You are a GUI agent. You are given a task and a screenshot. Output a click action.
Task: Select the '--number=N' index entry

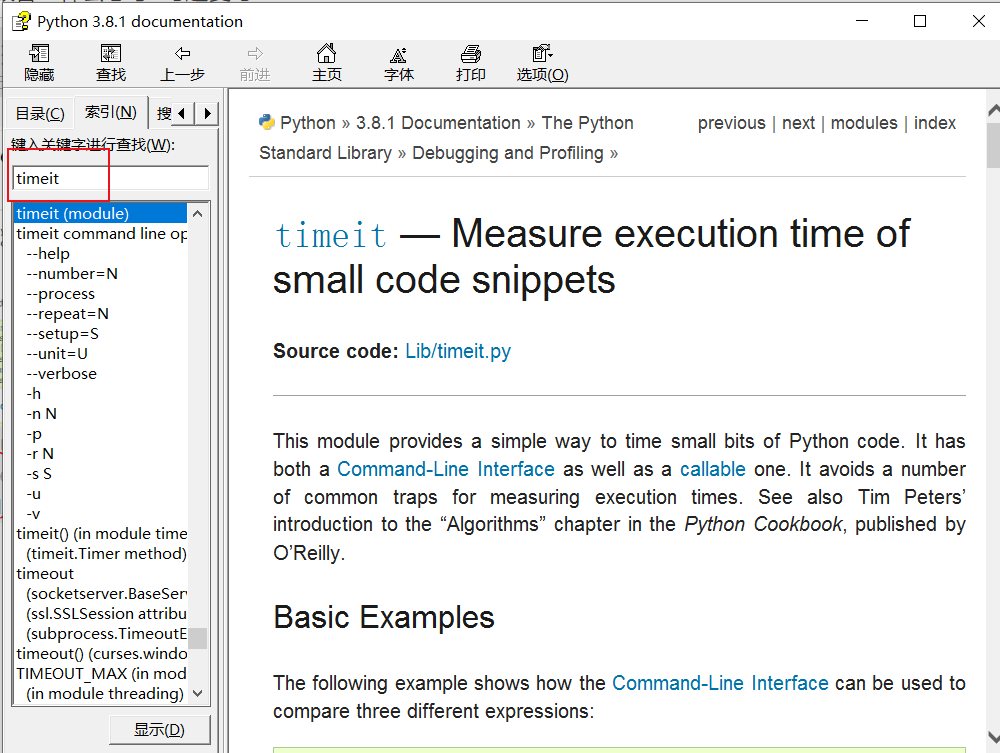click(x=72, y=274)
